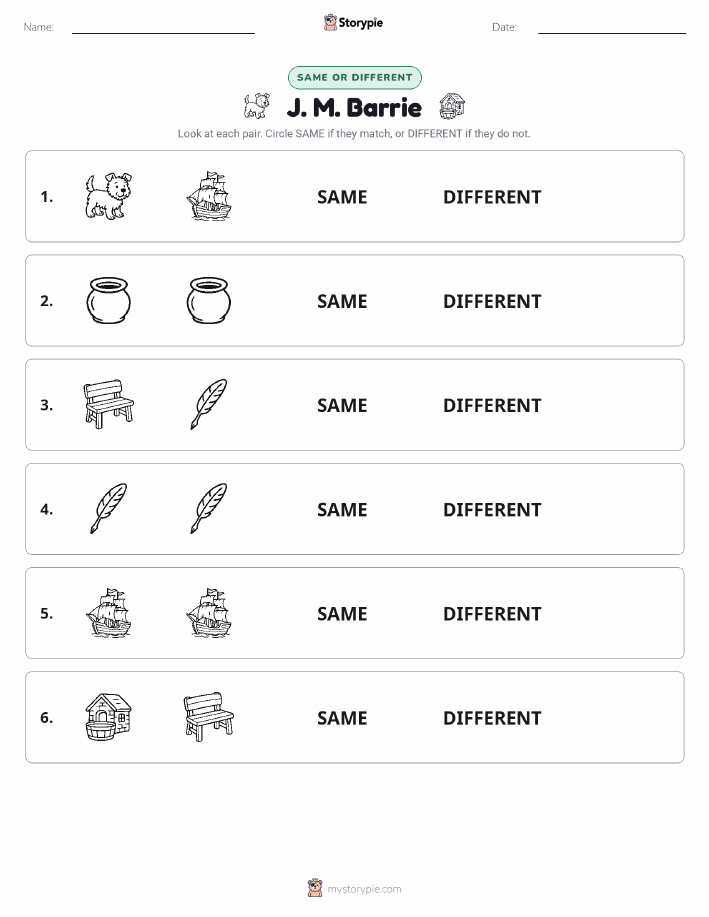Choose SAME for question 5
The height and width of the screenshot is (917, 709).
click(342, 613)
